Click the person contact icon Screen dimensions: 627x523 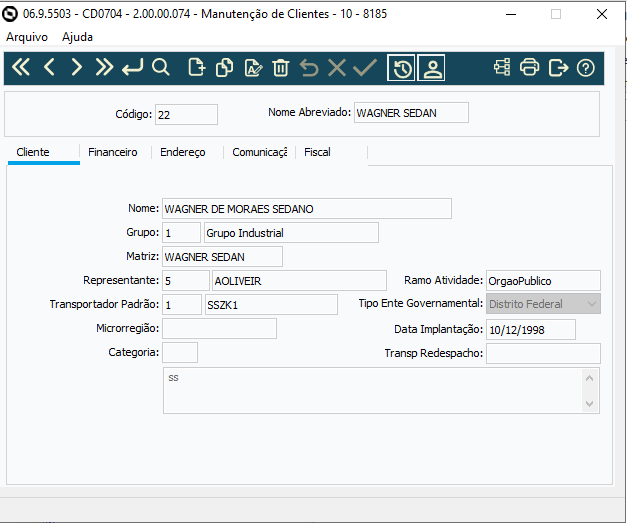click(431, 68)
